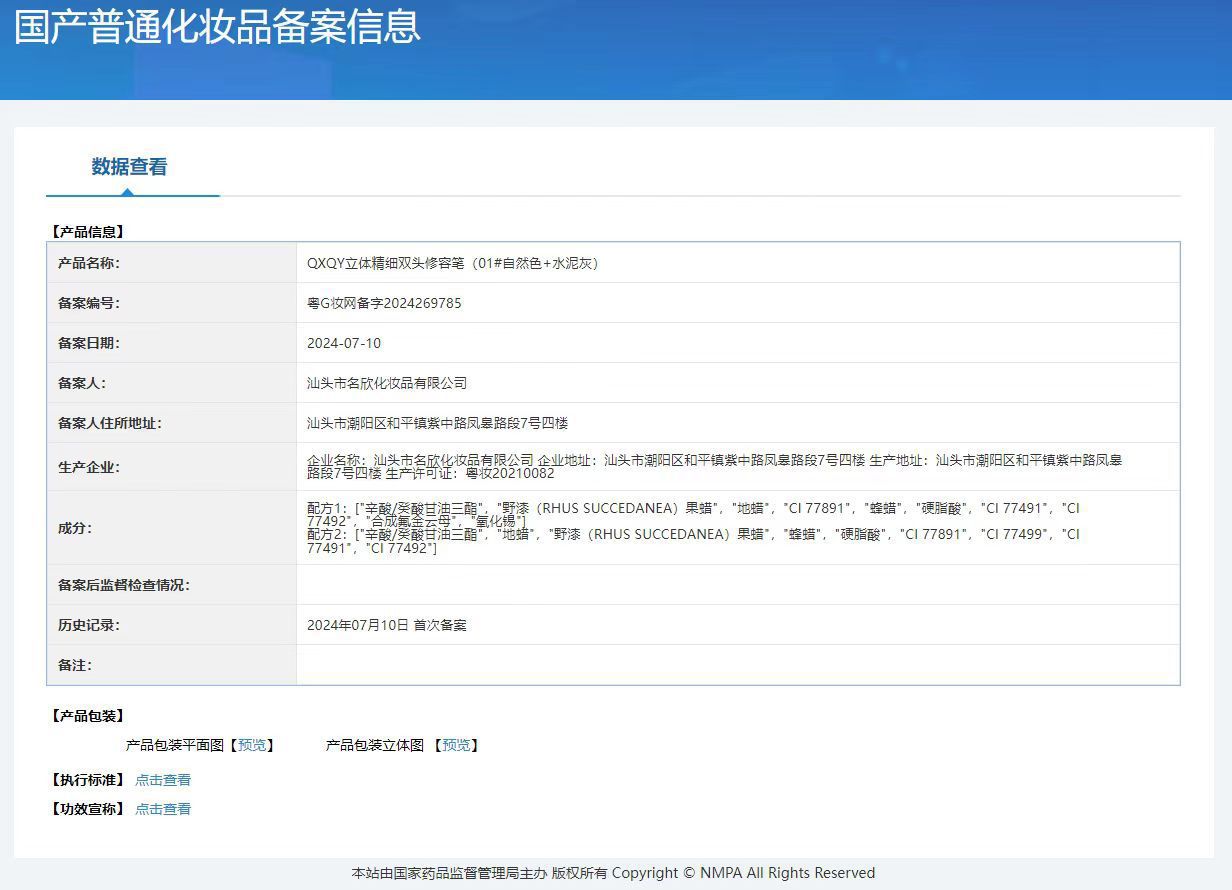Click the 备注 label cell
The image size is (1232, 890).
click(x=172, y=665)
